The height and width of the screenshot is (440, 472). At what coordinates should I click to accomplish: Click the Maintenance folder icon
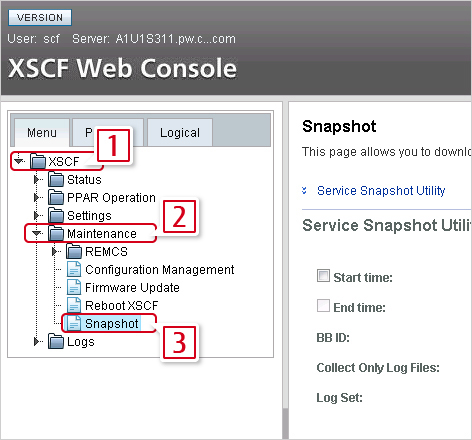click(56, 233)
